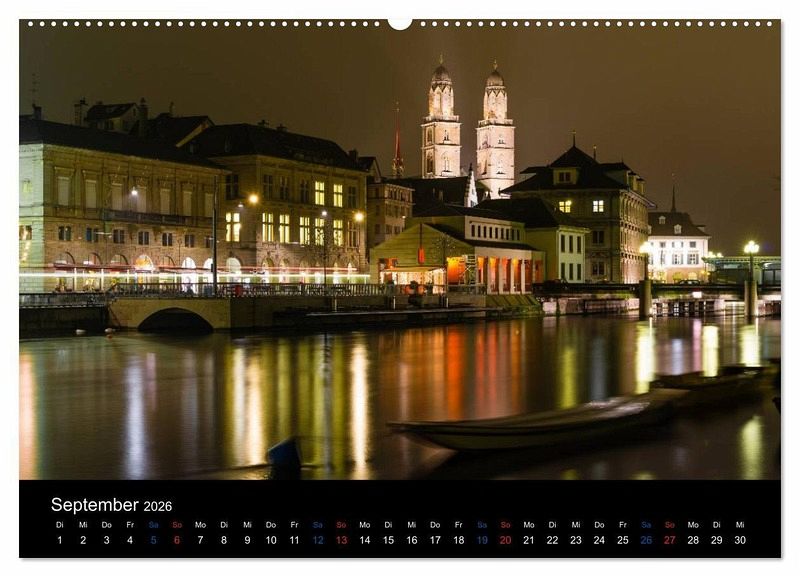This screenshot has height=577, width=800.
Task: Click the twin church towers in photo
Action: [467, 125]
